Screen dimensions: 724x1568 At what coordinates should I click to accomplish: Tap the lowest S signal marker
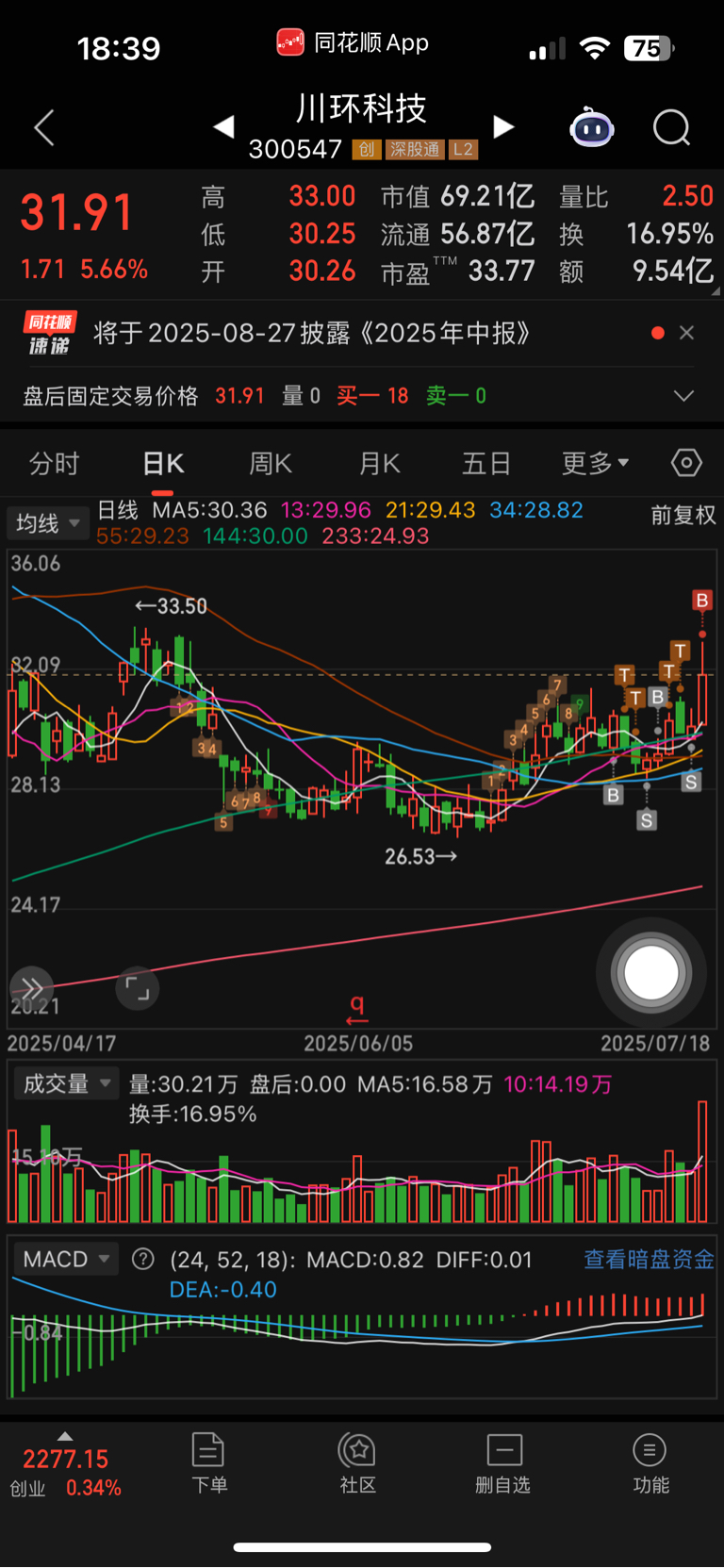647,820
